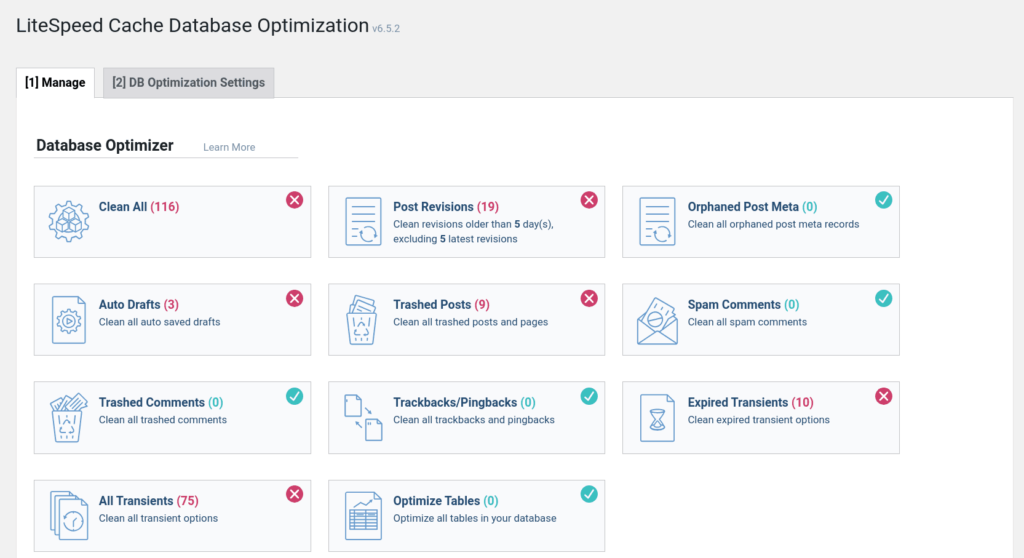
Task: Click "Optimize all tables in your database" text
Action: coord(475,518)
